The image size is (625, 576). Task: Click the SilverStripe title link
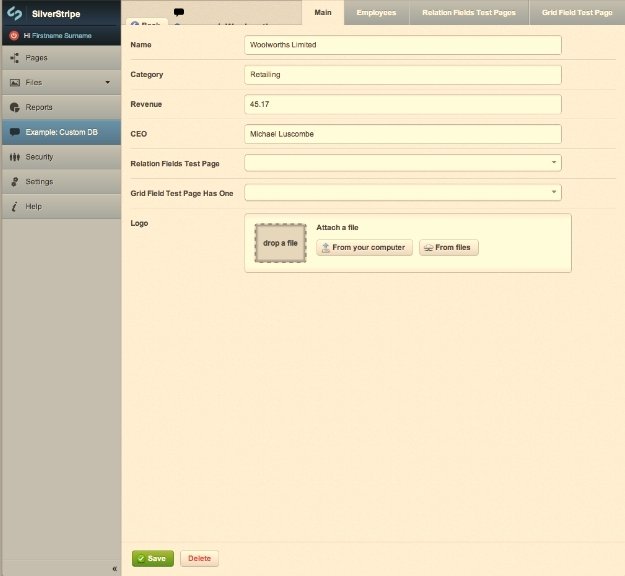tap(56, 14)
